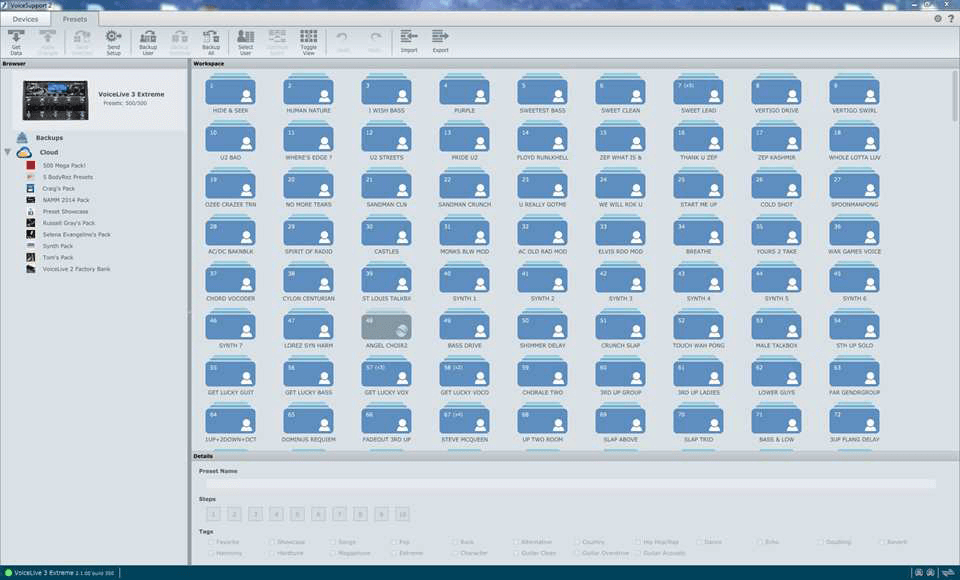Select the PURPLE preset tile

pyautogui.click(x=464, y=94)
